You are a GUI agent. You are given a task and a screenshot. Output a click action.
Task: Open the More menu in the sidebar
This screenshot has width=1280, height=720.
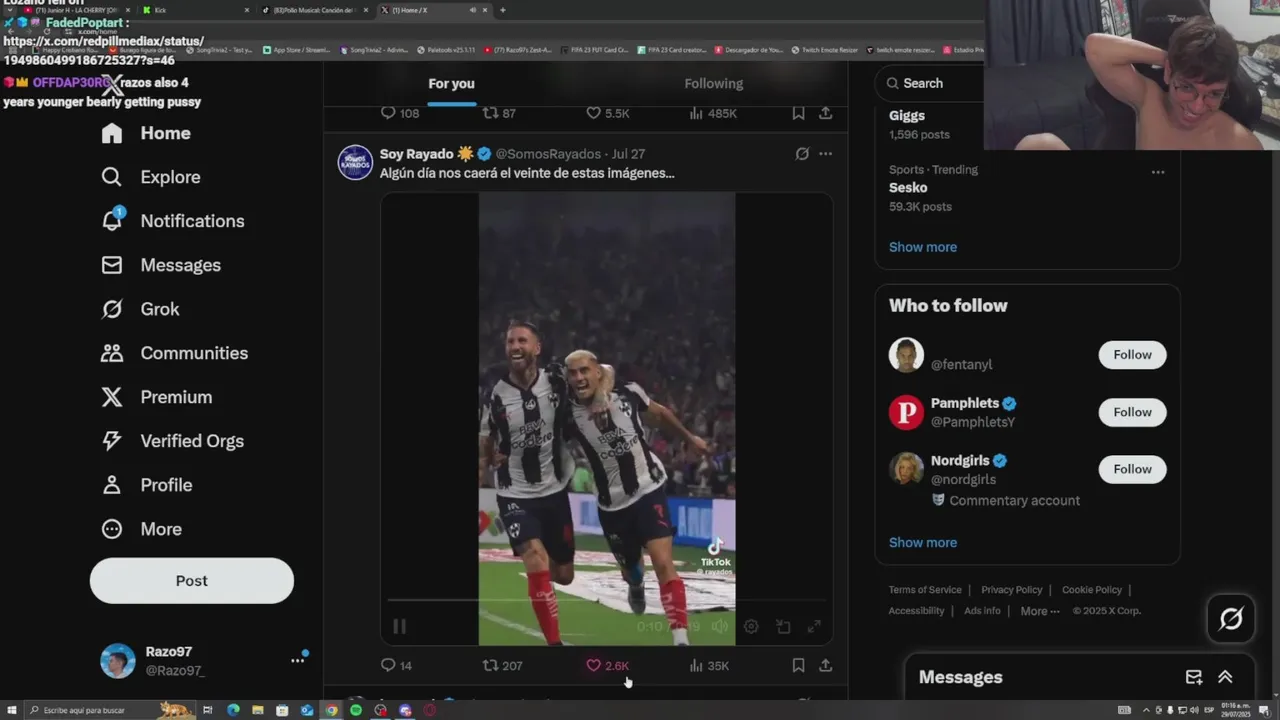click(141, 529)
